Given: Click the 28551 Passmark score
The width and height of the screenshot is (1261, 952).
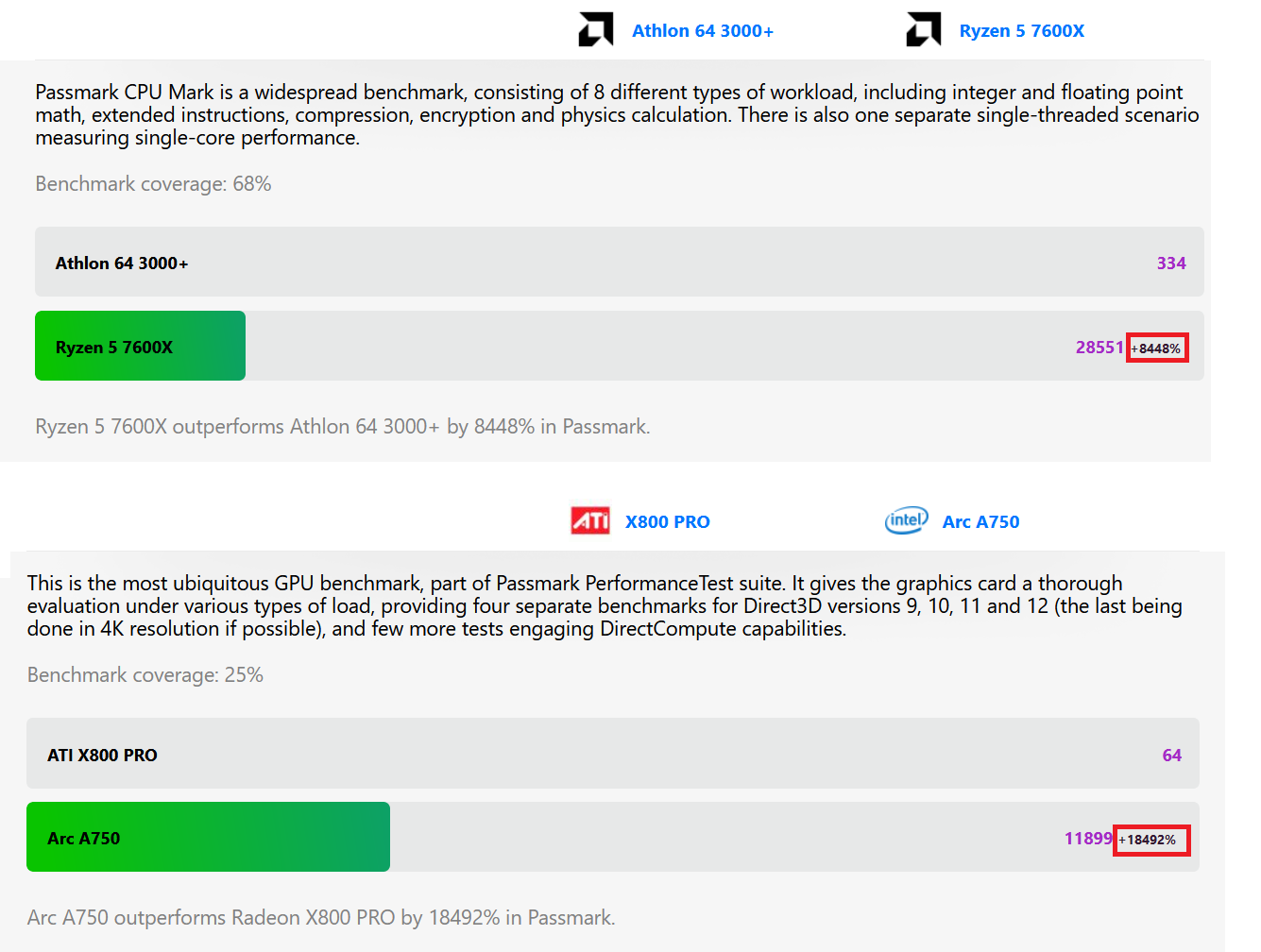Looking at the screenshot, I should (1099, 348).
